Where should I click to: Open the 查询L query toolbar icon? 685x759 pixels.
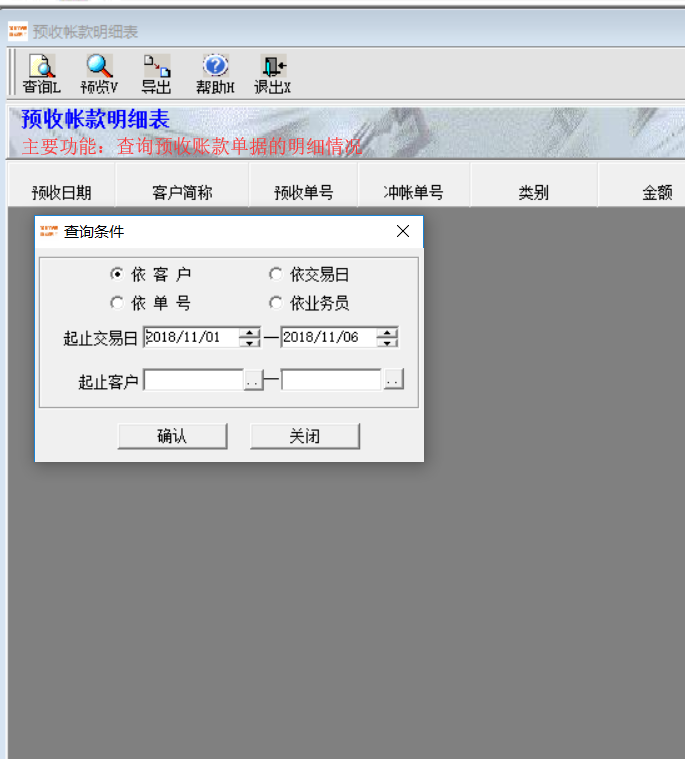point(42,75)
